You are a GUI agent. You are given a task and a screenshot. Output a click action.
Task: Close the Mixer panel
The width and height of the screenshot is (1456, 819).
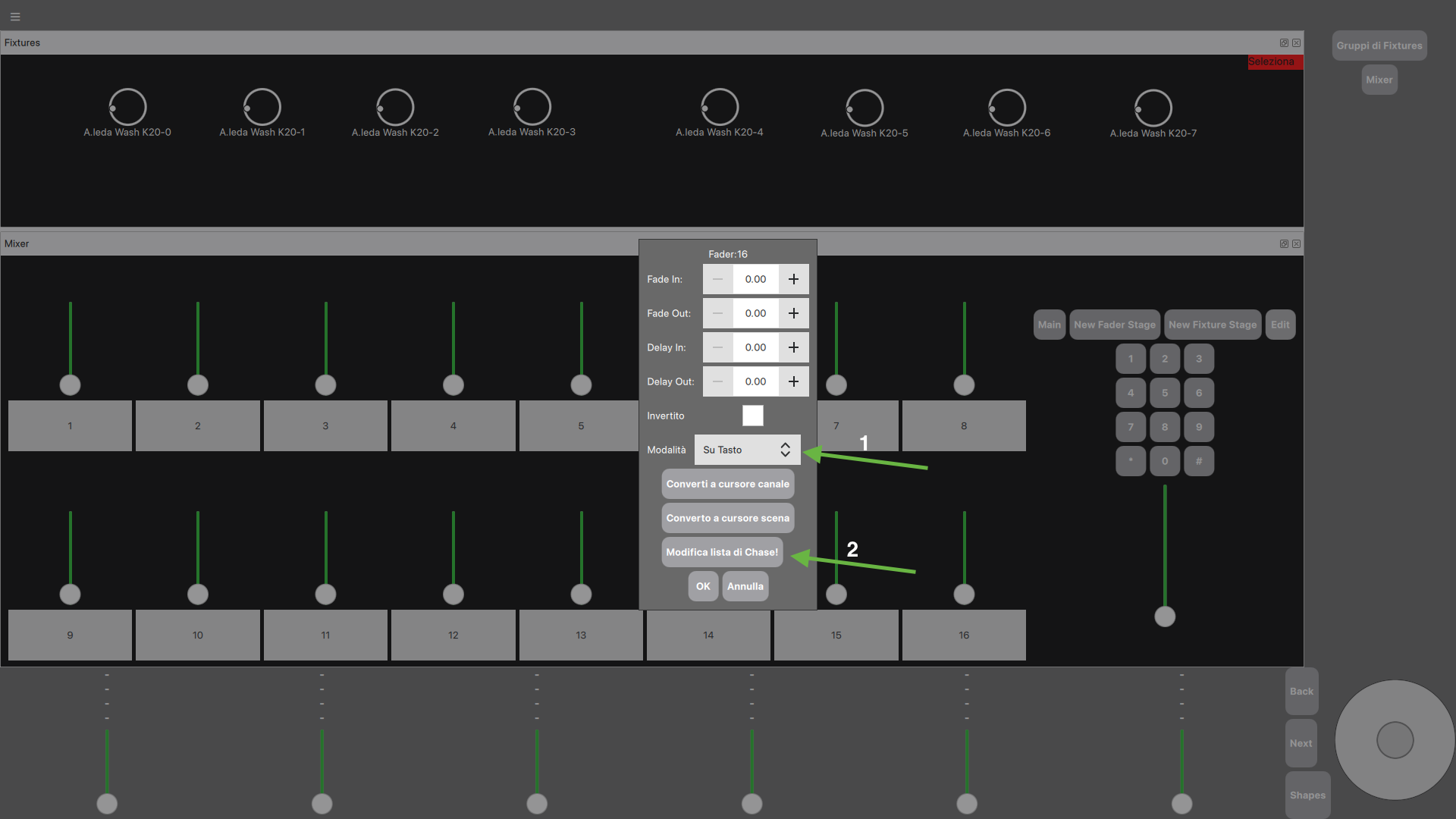click(1296, 244)
